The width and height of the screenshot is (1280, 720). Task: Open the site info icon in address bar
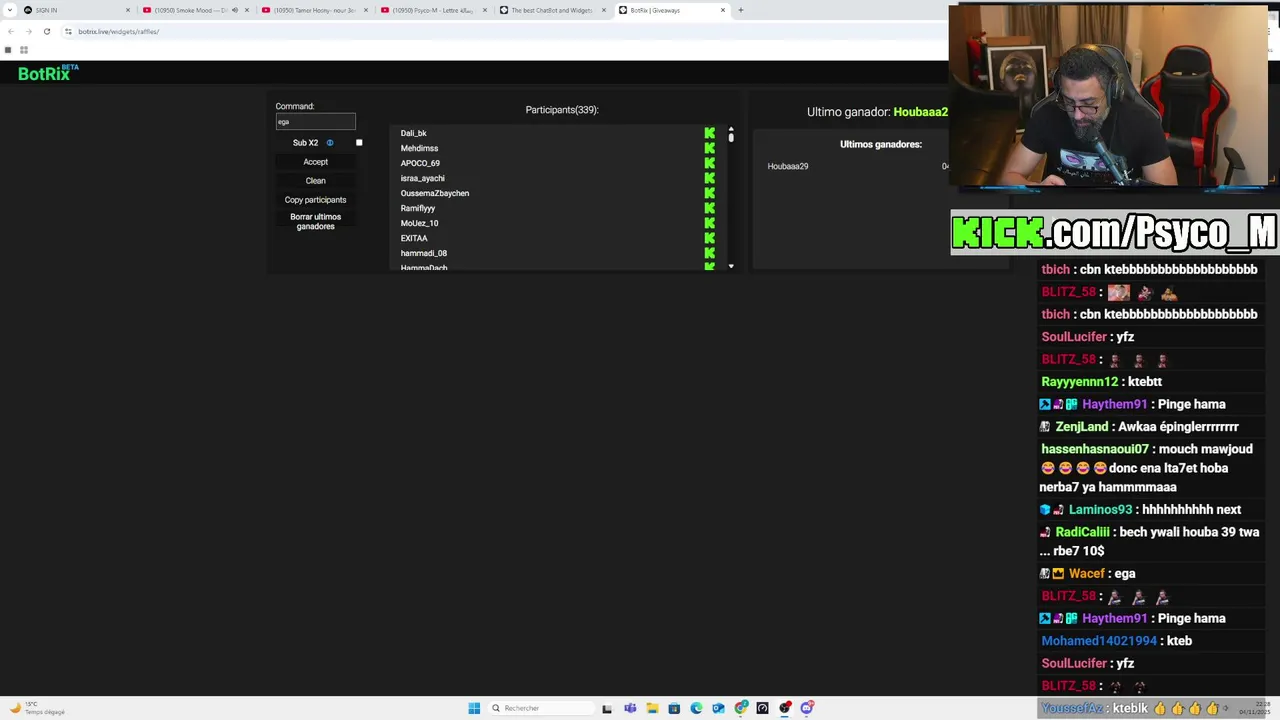point(68,31)
